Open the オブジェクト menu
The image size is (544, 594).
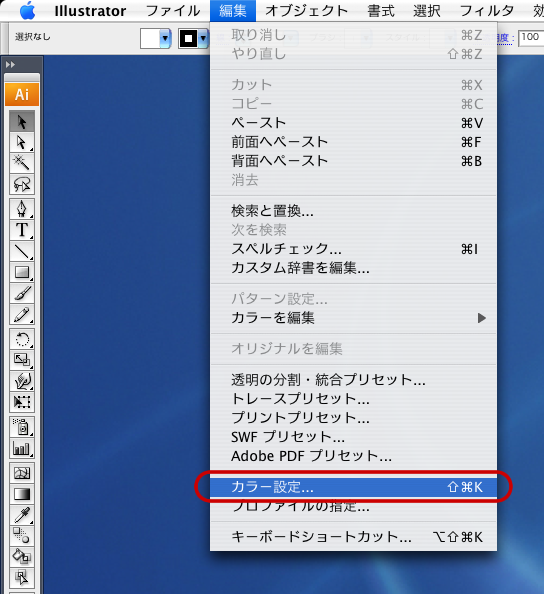(306, 11)
